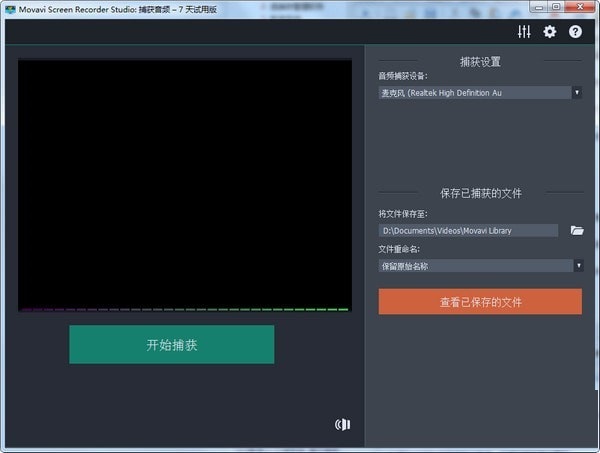
Task: Select the 麦克风 Realtek device combo box
Action: point(480,93)
